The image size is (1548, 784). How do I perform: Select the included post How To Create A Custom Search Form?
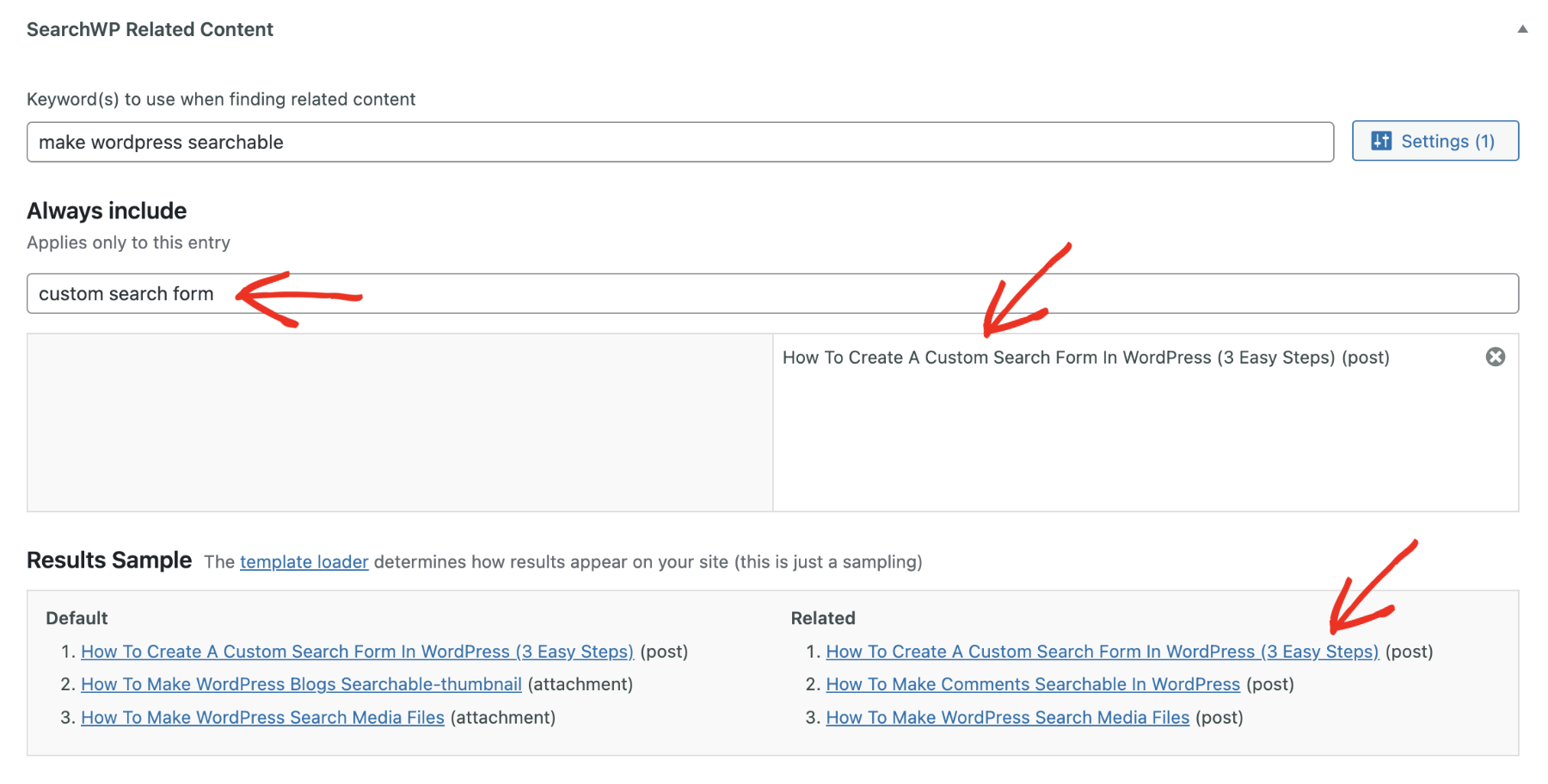tap(1085, 358)
